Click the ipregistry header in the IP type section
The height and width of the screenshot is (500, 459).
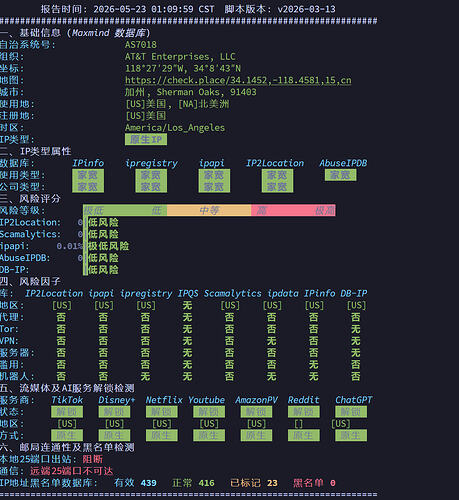[151, 163]
